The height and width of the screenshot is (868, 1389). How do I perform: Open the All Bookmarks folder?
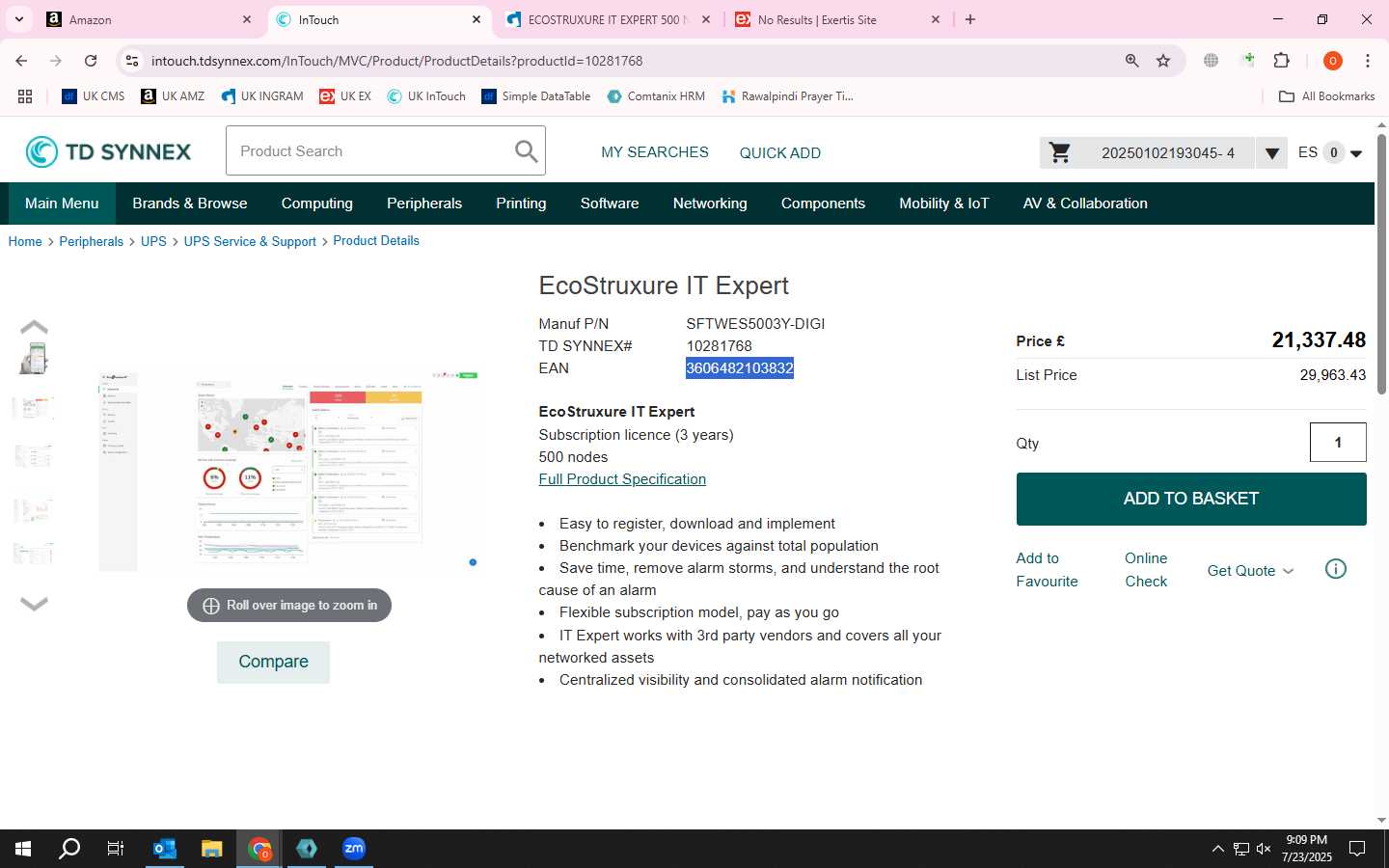tap(1326, 96)
